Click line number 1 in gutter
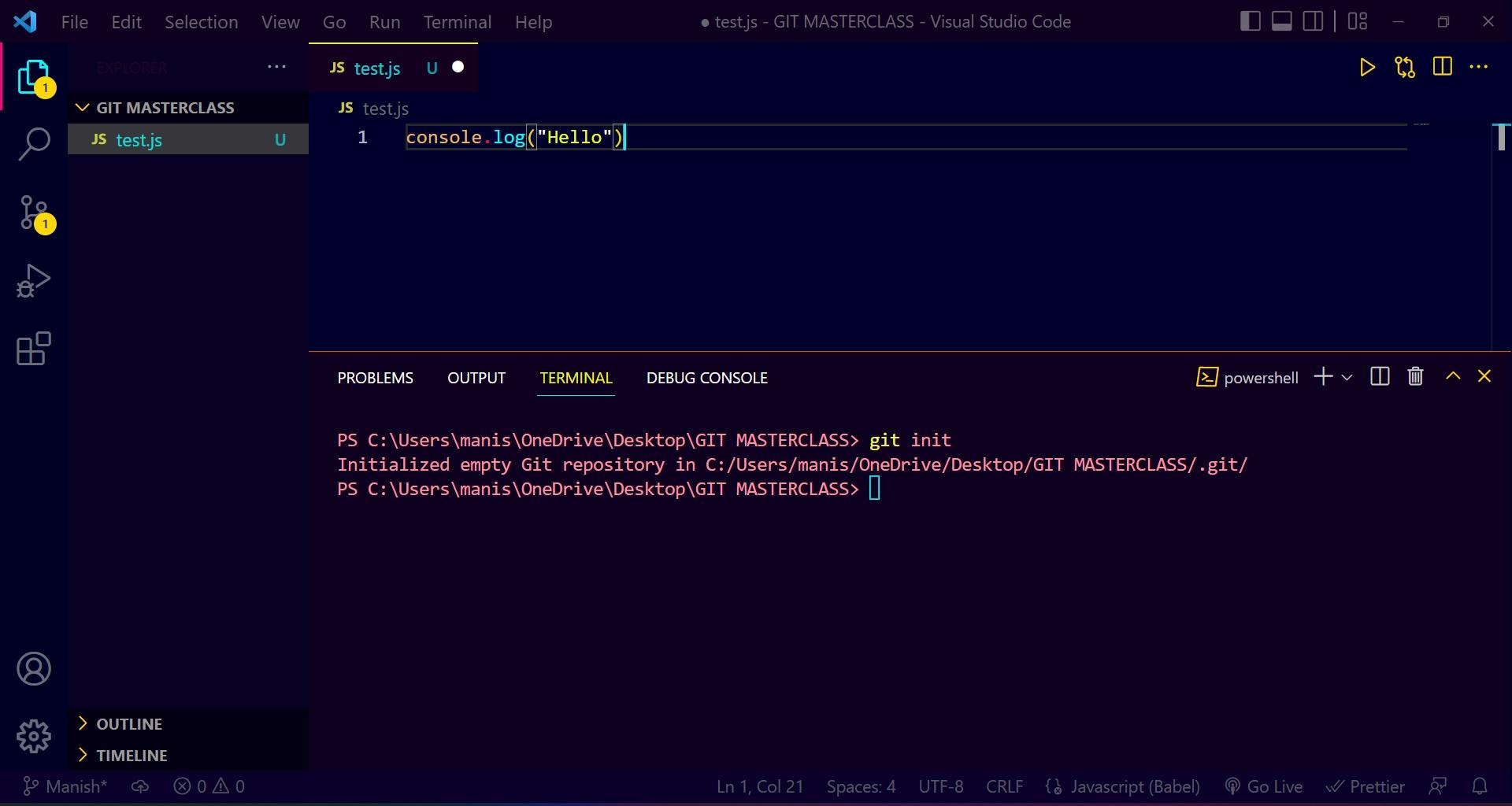Viewport: 1512px width, 806px height. point(362,137)
